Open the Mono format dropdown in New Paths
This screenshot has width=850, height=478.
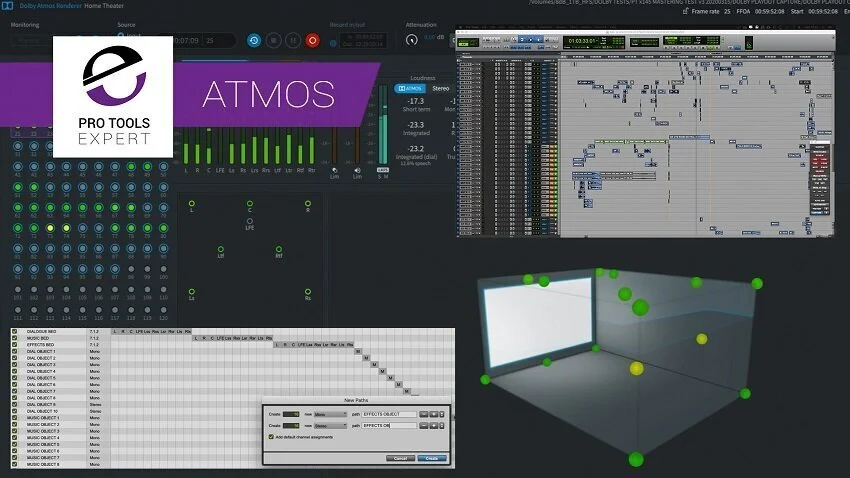[330, 414]
